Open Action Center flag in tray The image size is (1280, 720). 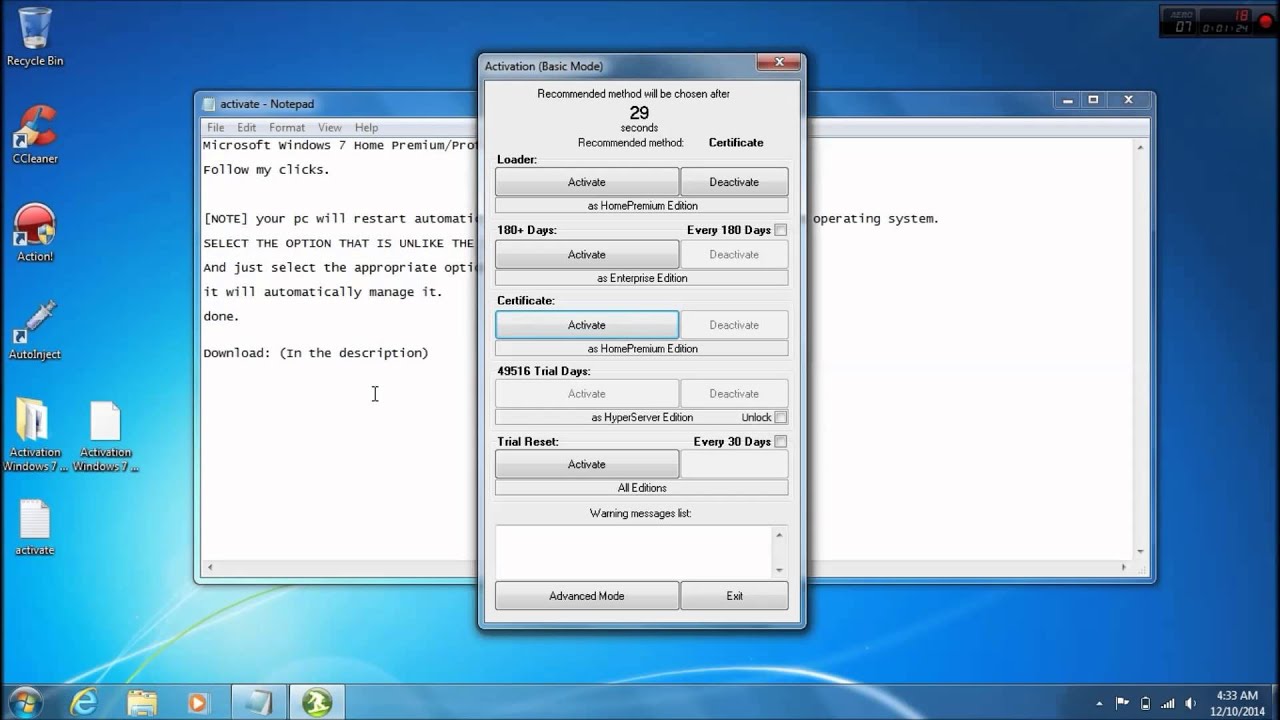tap(1122, 703)
